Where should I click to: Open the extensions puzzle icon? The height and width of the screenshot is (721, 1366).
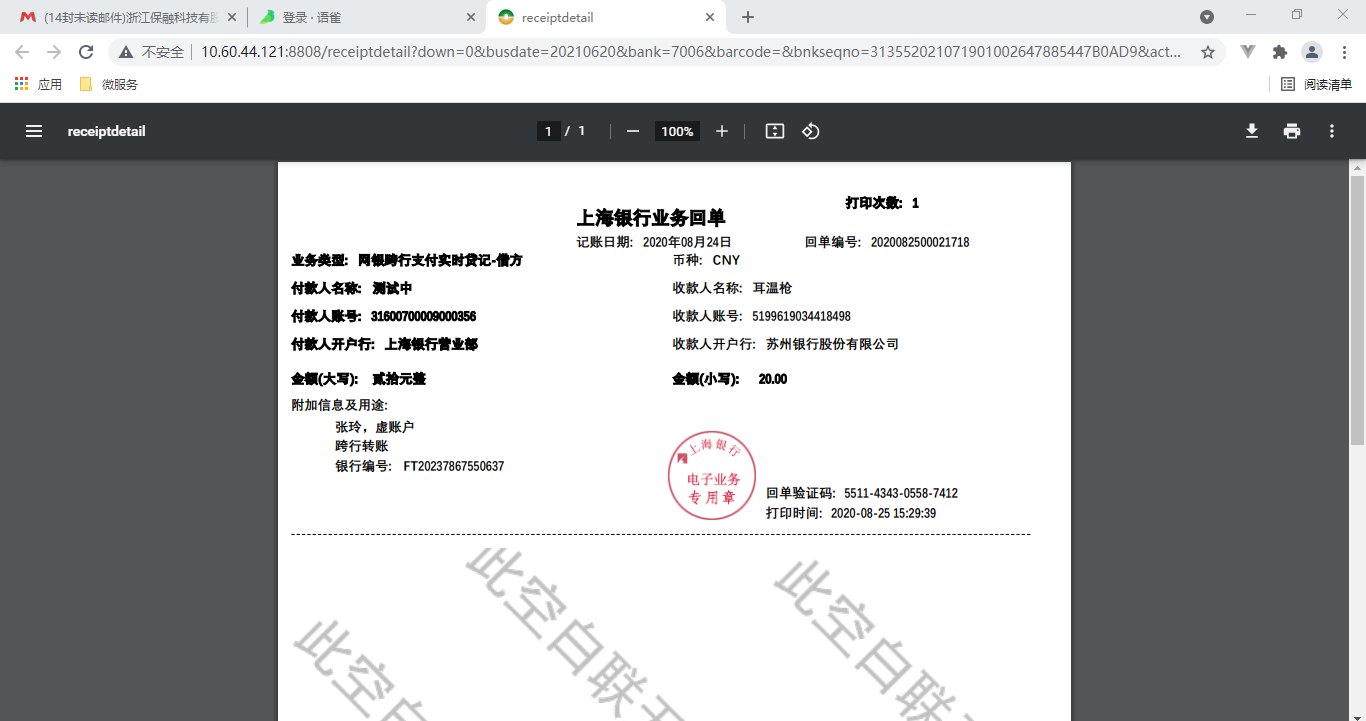(1280, 52)
